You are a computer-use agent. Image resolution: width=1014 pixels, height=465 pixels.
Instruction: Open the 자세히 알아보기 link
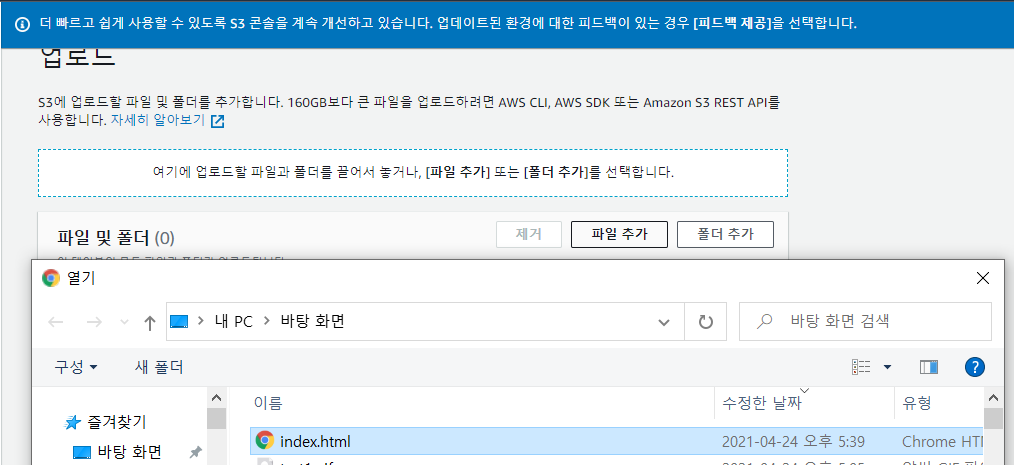158,120
